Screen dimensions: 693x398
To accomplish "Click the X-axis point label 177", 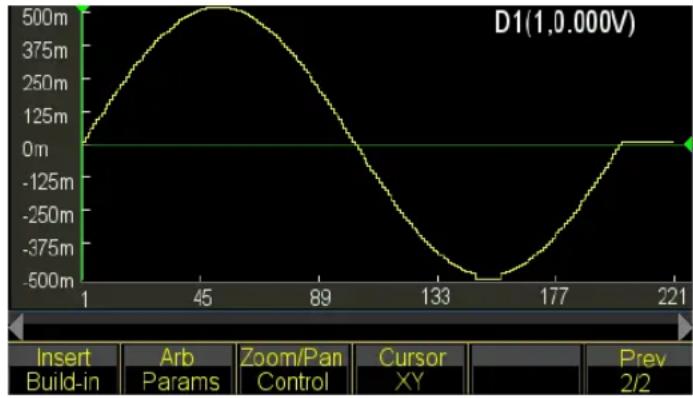I will [x=553, y=297].
